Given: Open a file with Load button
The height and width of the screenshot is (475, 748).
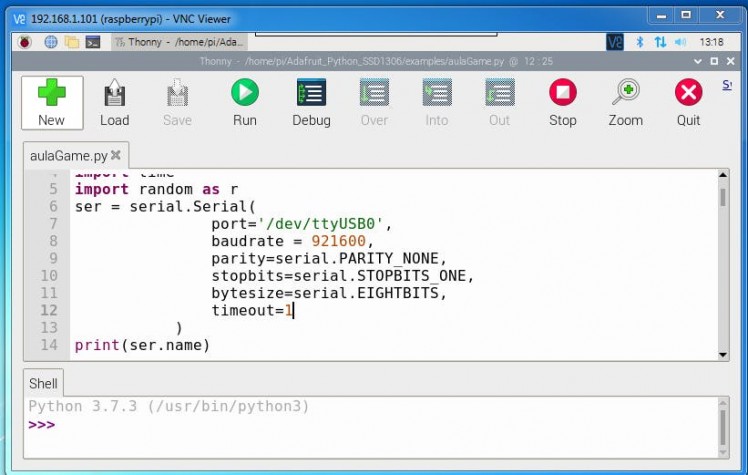Looking at the screenshot, I should 114,103.
